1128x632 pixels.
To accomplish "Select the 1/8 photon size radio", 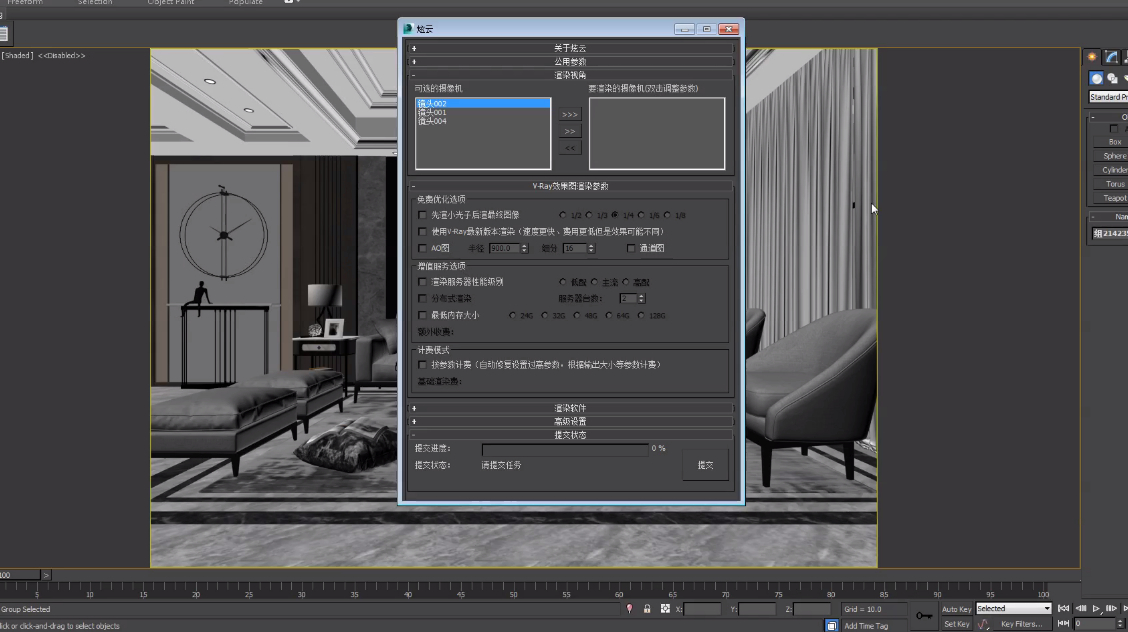I will click(668, 215).
